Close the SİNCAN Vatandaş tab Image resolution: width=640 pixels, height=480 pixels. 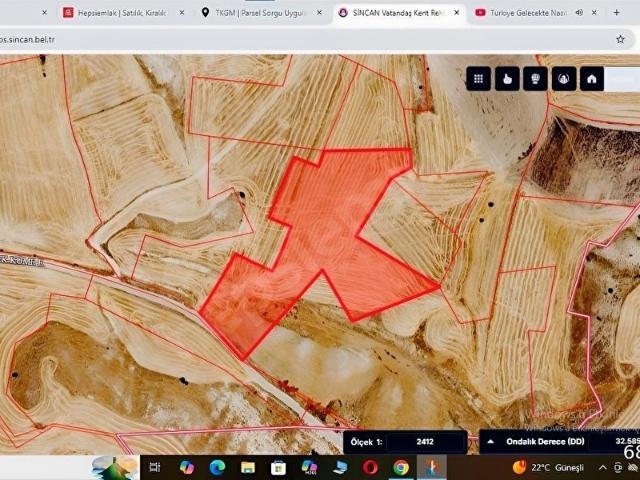(457, 13)
